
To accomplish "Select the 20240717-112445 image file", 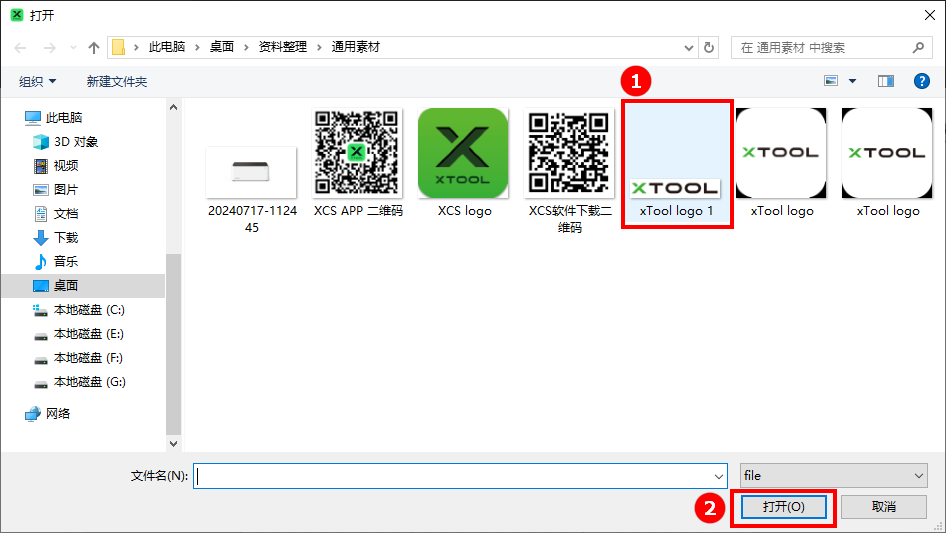I will point(252,190).
